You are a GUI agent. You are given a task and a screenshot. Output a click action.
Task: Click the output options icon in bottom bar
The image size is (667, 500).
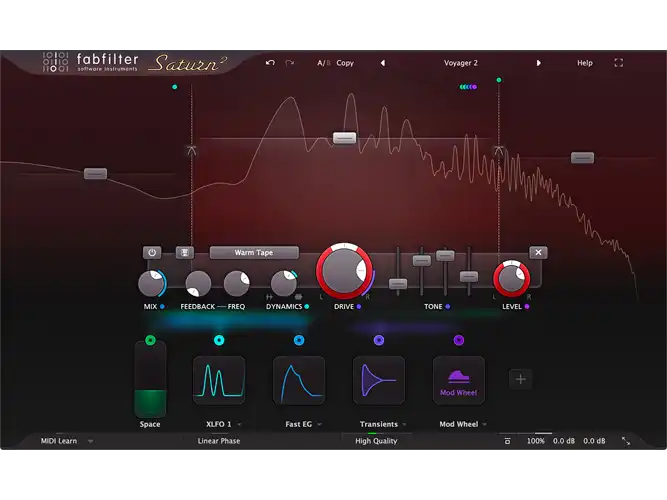tap(507, 441)
